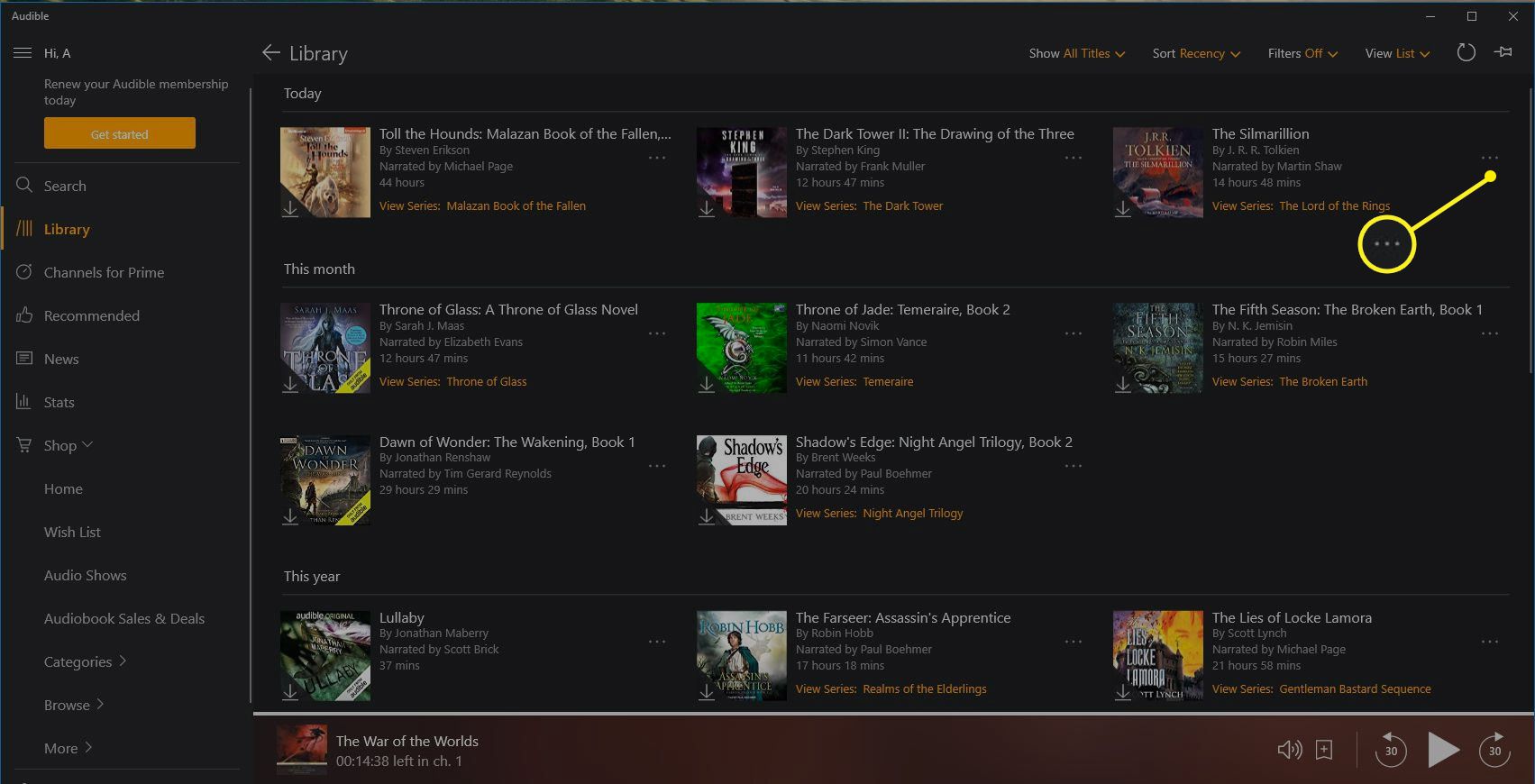
Task: Open more options for Toll the Hounds
Action: point(657,158)
